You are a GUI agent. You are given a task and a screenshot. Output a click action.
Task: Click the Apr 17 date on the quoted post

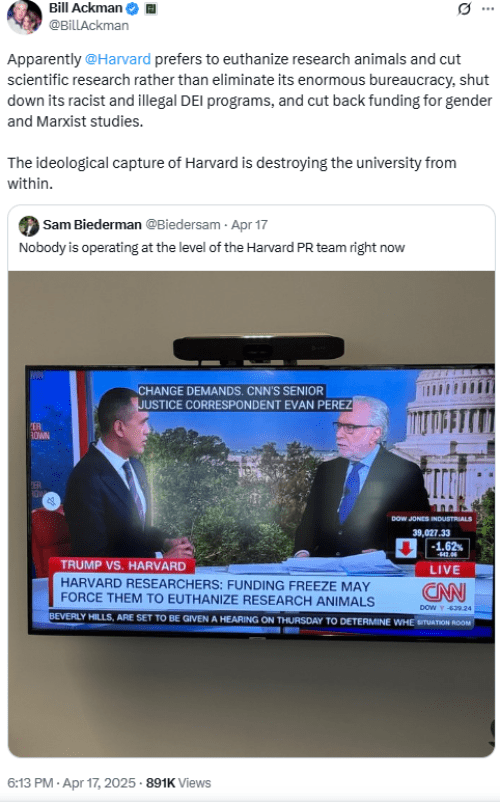click(249, 225)
